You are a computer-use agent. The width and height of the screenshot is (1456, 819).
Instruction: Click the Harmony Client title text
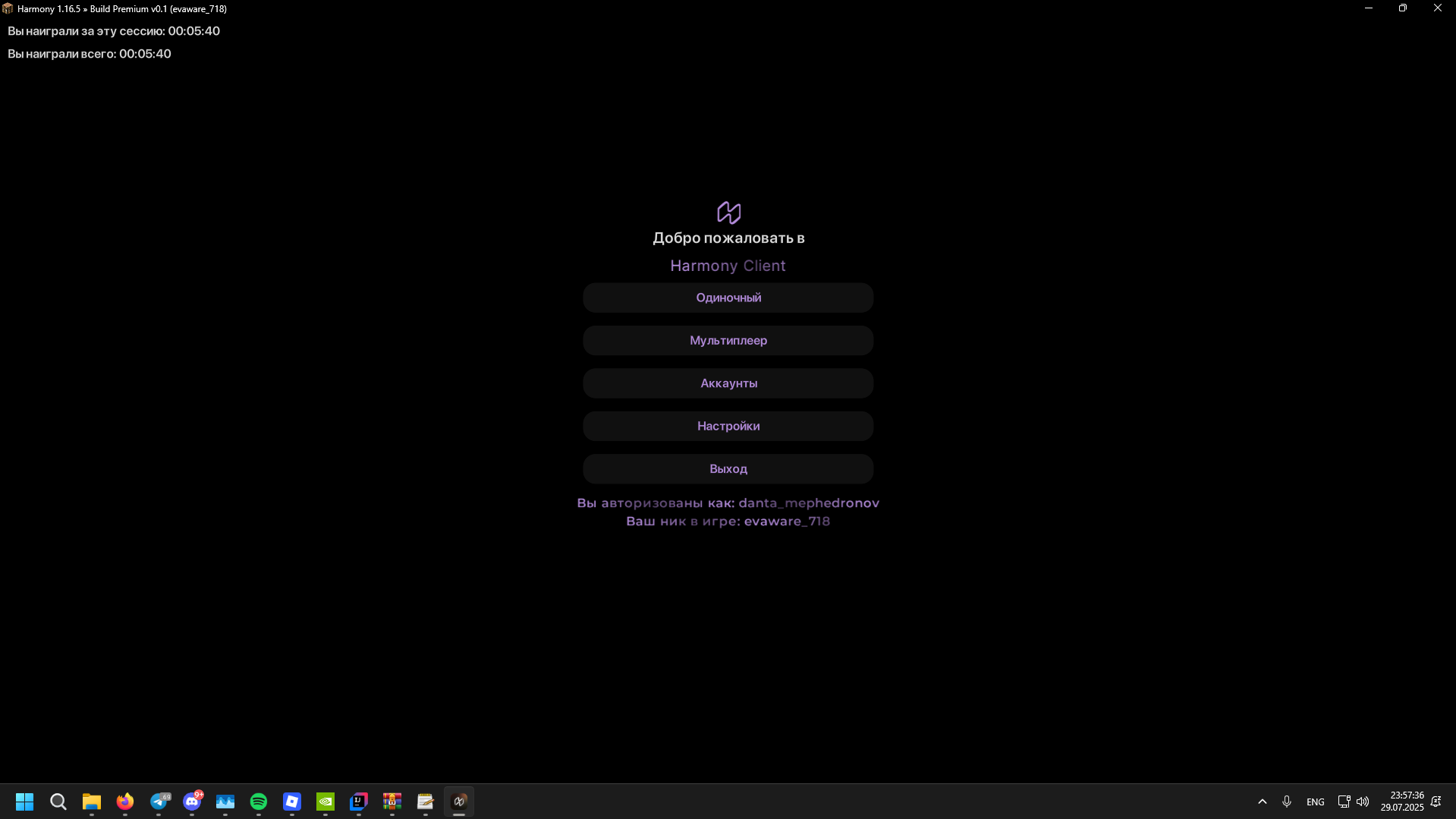click(728, 266)
